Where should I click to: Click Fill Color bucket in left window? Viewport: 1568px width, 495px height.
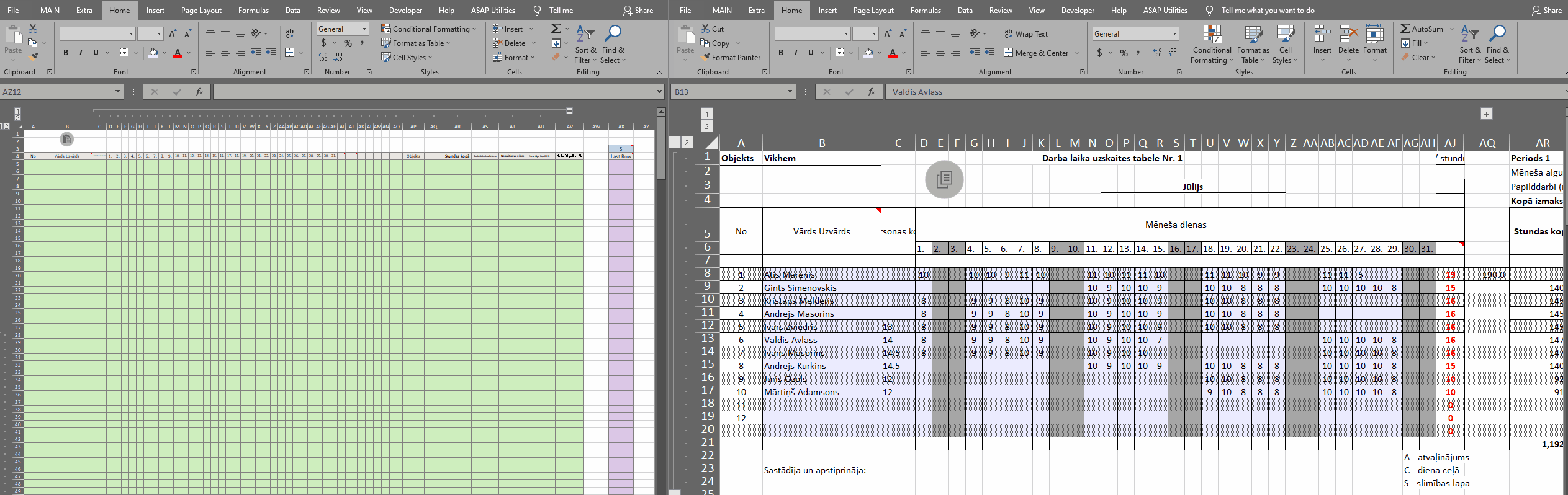point(153,53)
